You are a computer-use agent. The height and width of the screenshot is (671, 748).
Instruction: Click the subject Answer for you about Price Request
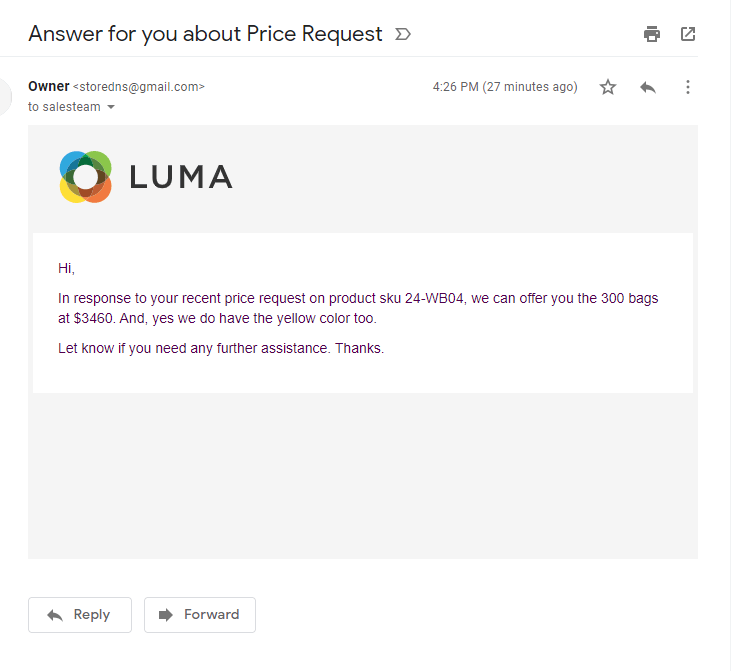[x=205, y=34]
